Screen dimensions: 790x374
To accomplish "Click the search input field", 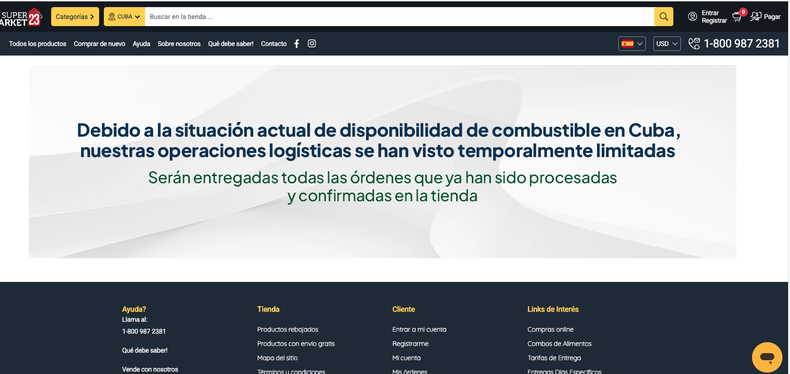I will [400, 17].
